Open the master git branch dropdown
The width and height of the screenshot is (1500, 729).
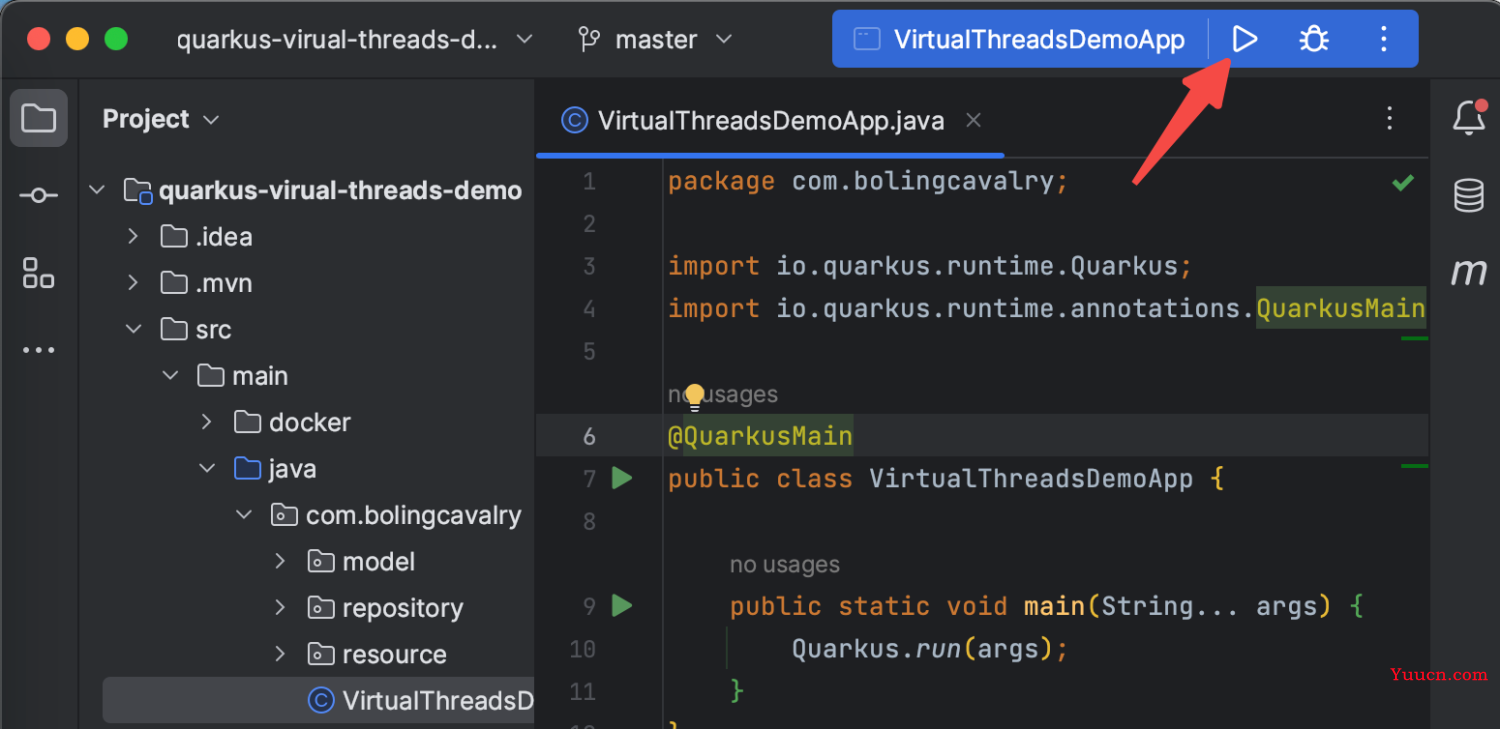coord(655,40)
